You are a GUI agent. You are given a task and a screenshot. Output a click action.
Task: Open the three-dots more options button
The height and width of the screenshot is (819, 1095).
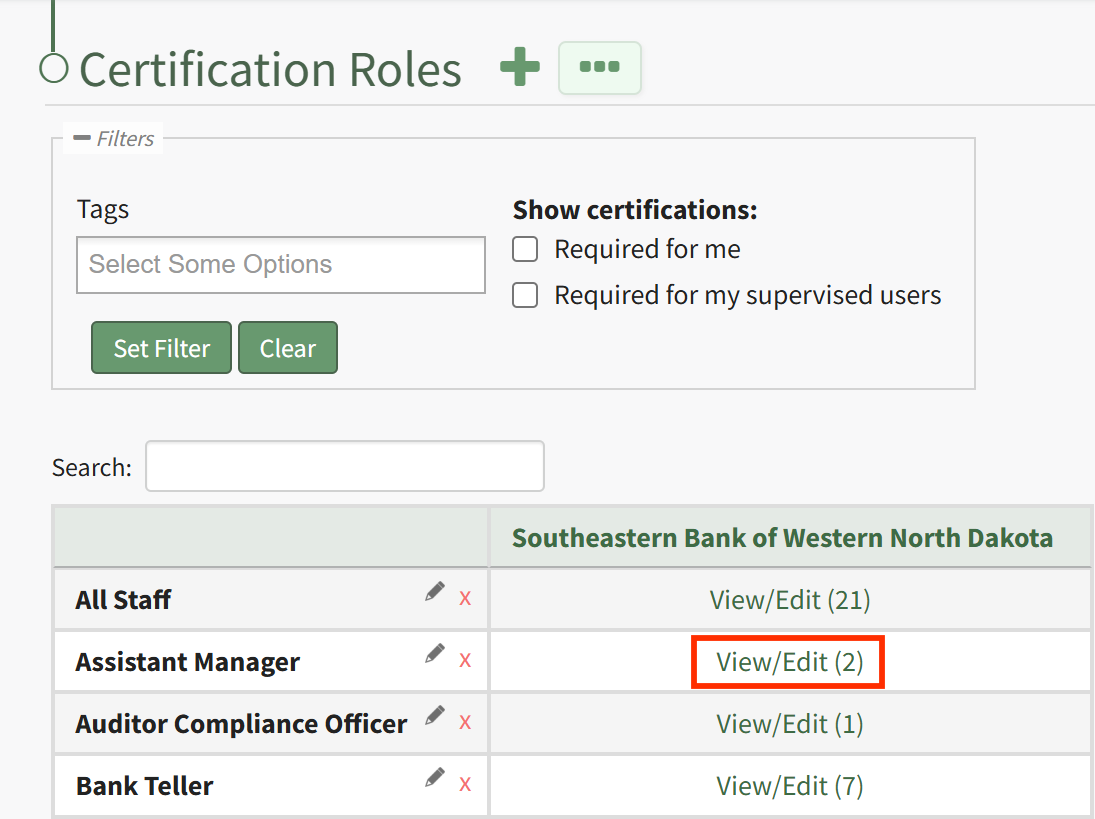coord(599,68)
